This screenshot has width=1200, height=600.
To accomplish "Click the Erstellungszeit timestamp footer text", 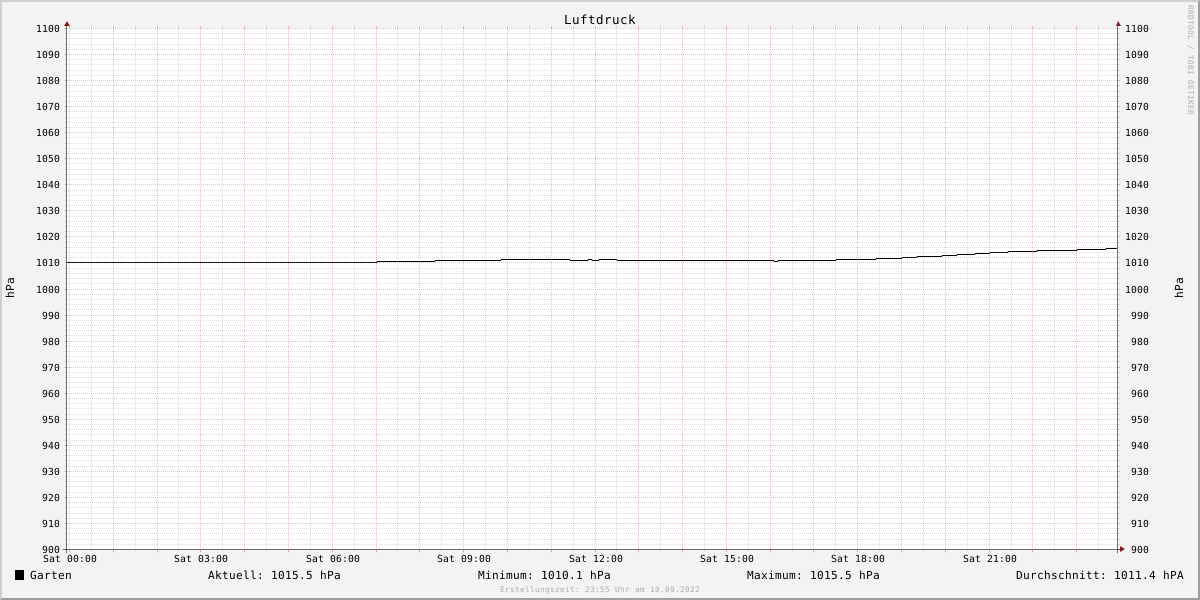I will 600,590.
